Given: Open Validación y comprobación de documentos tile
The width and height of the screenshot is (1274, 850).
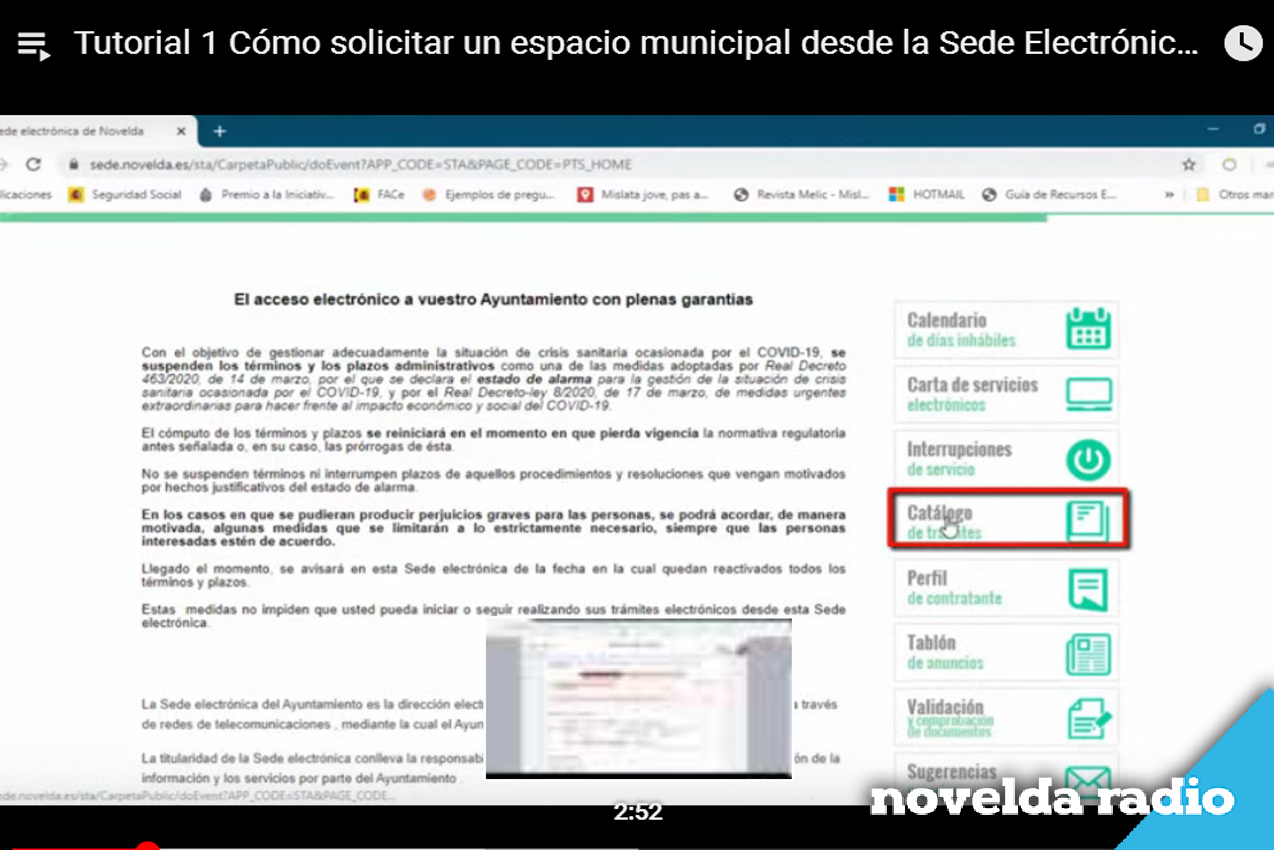Looking at the screenshot, I should 1005,717.
